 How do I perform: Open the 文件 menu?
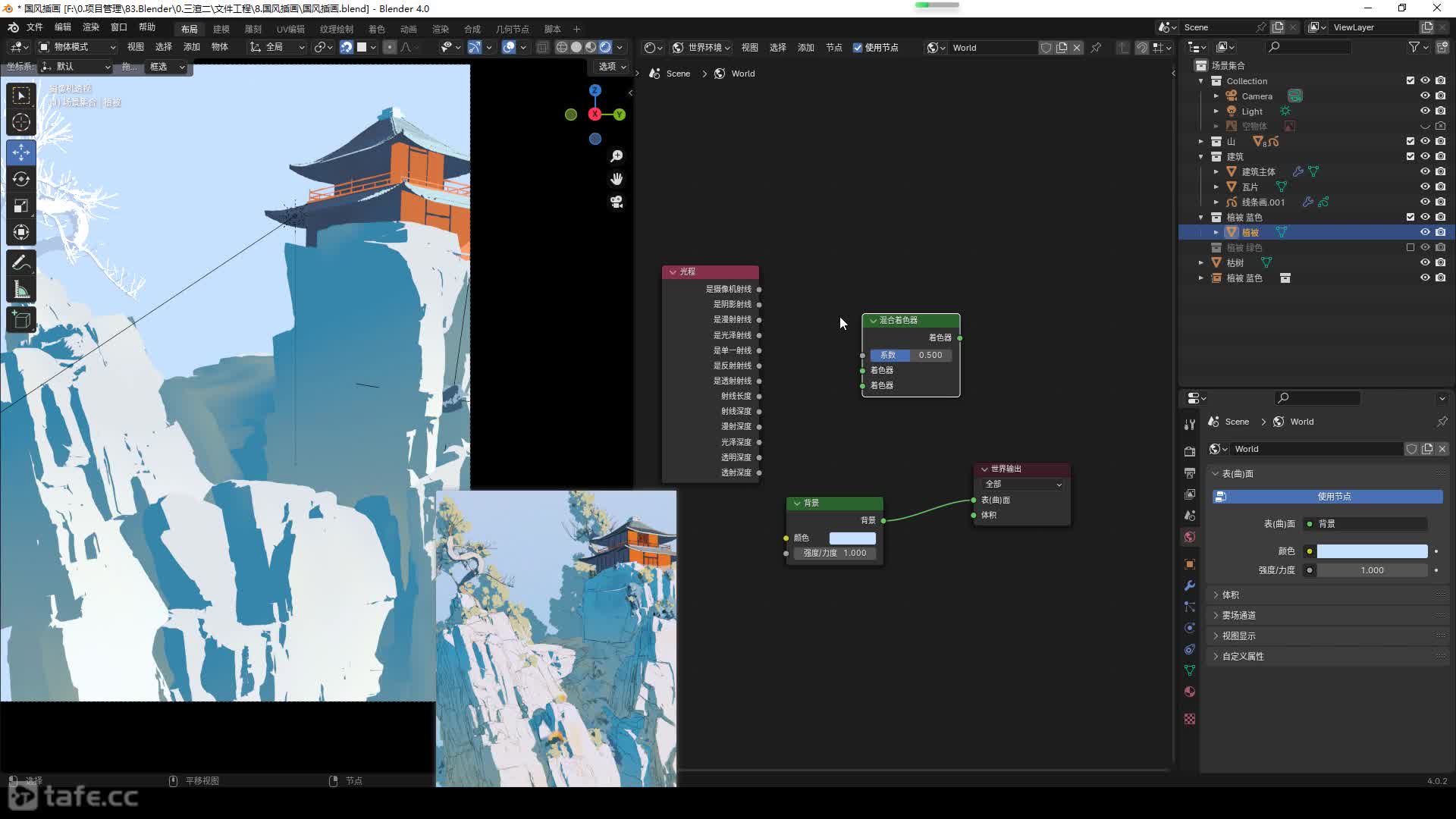point(35,27)
